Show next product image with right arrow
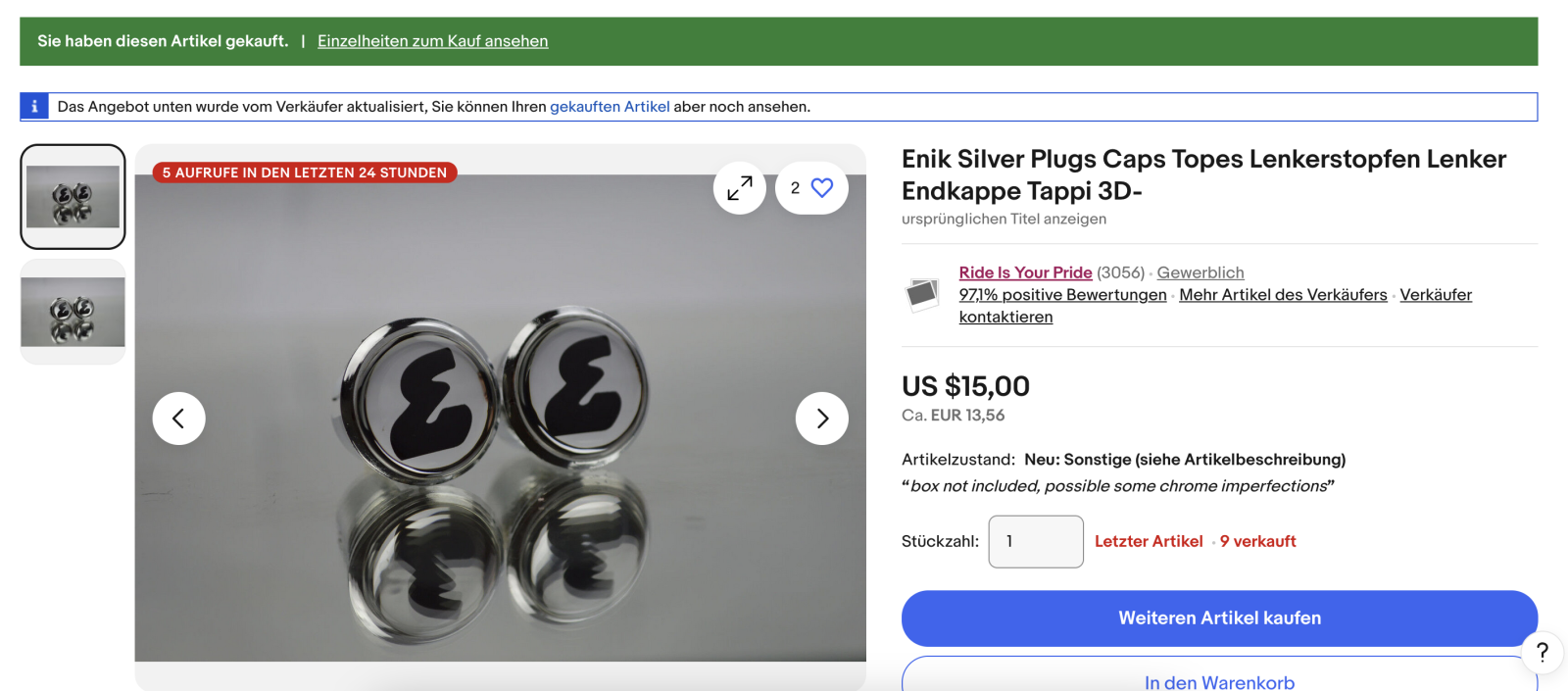This screenshot has height=691, width=1568. pyautogui.click(x=821, y=419)
